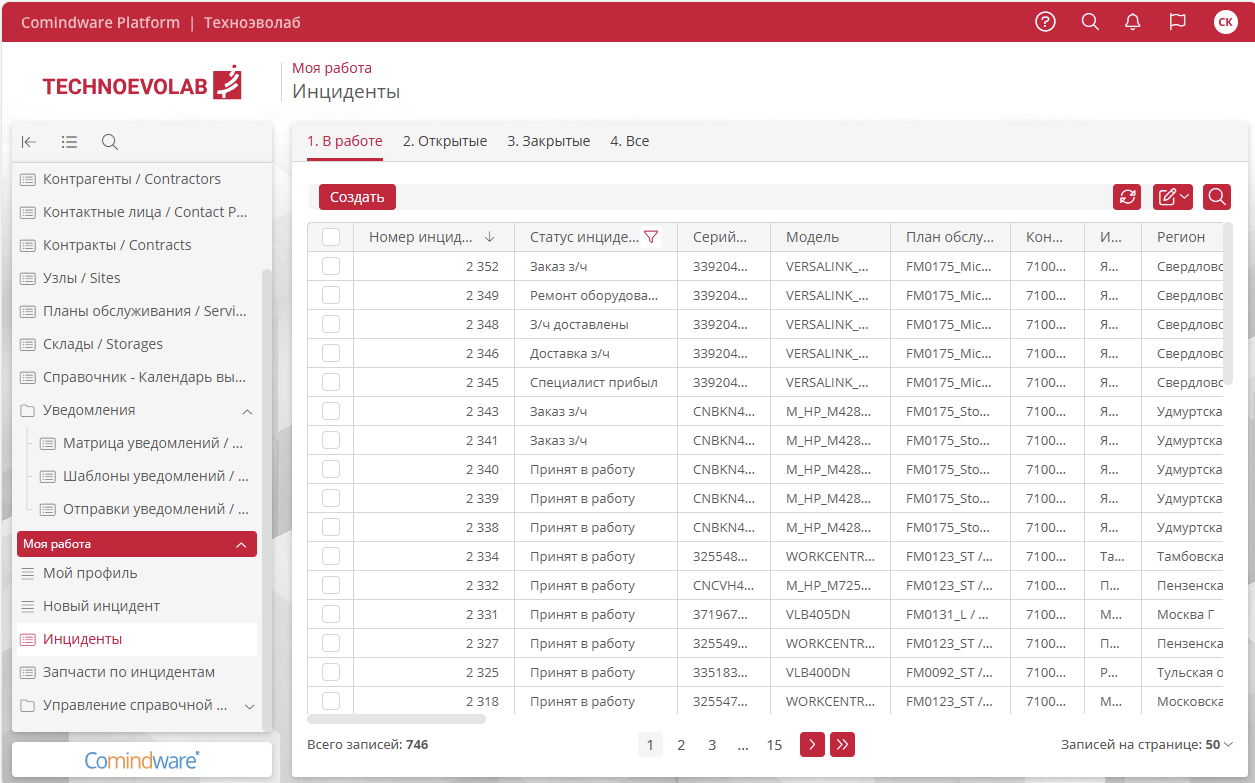This screenshot has width=1255, height=783.
Task: Select the checkbox for incident 2 331
Action: [x=331, y=614]
